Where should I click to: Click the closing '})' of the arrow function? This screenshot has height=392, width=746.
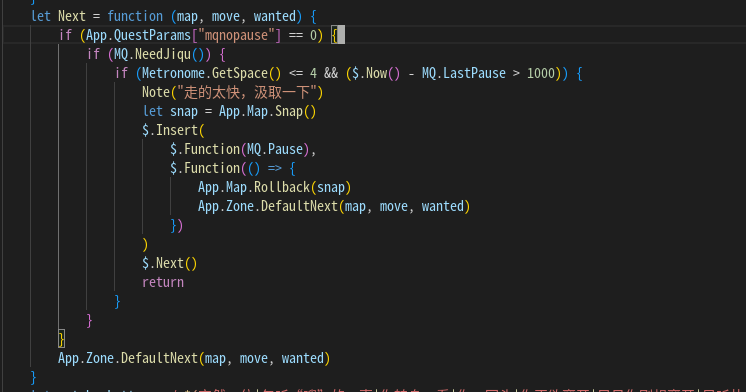pyautogui.click(x=177, y=225)
